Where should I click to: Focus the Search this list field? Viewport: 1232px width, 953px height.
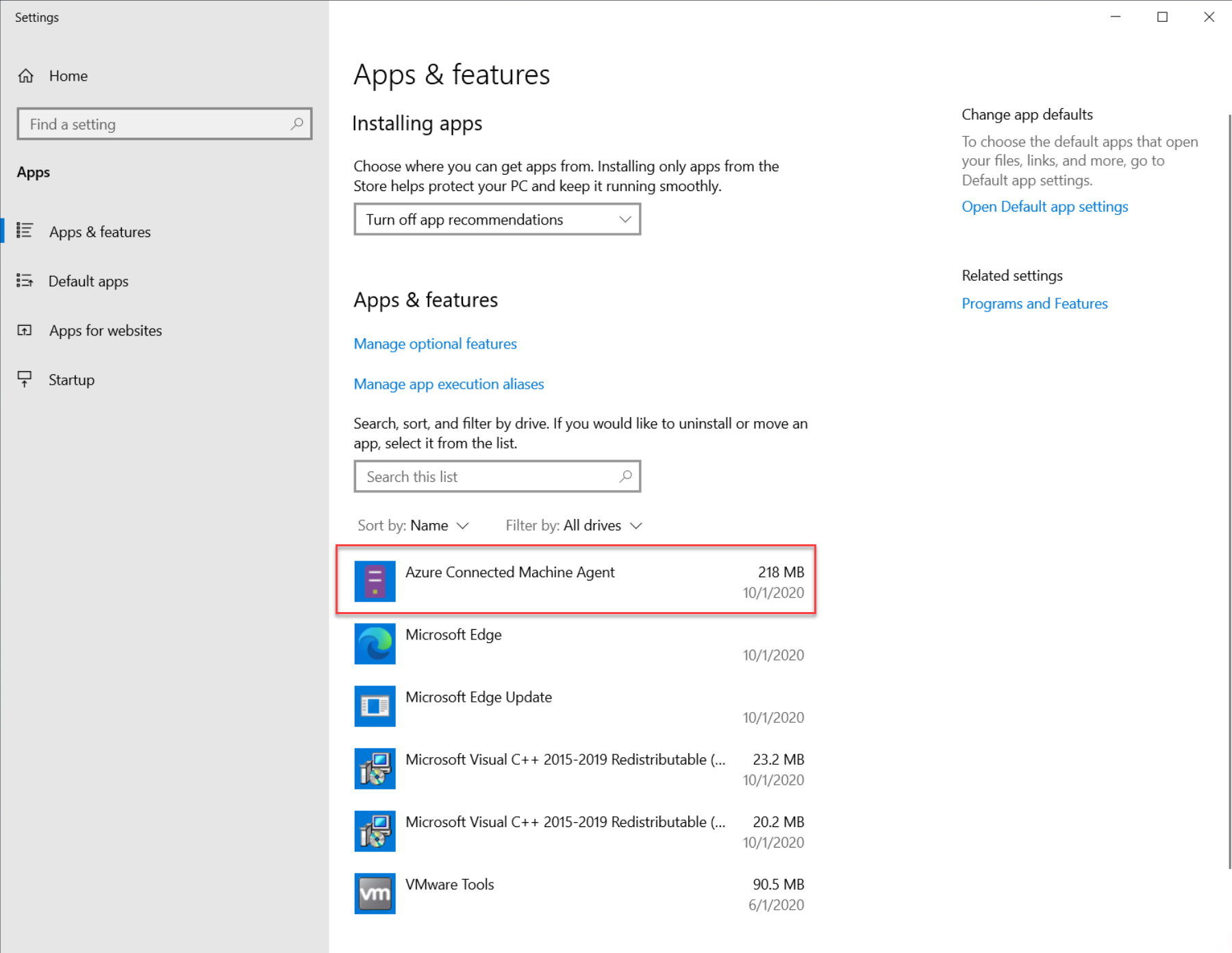497,476
